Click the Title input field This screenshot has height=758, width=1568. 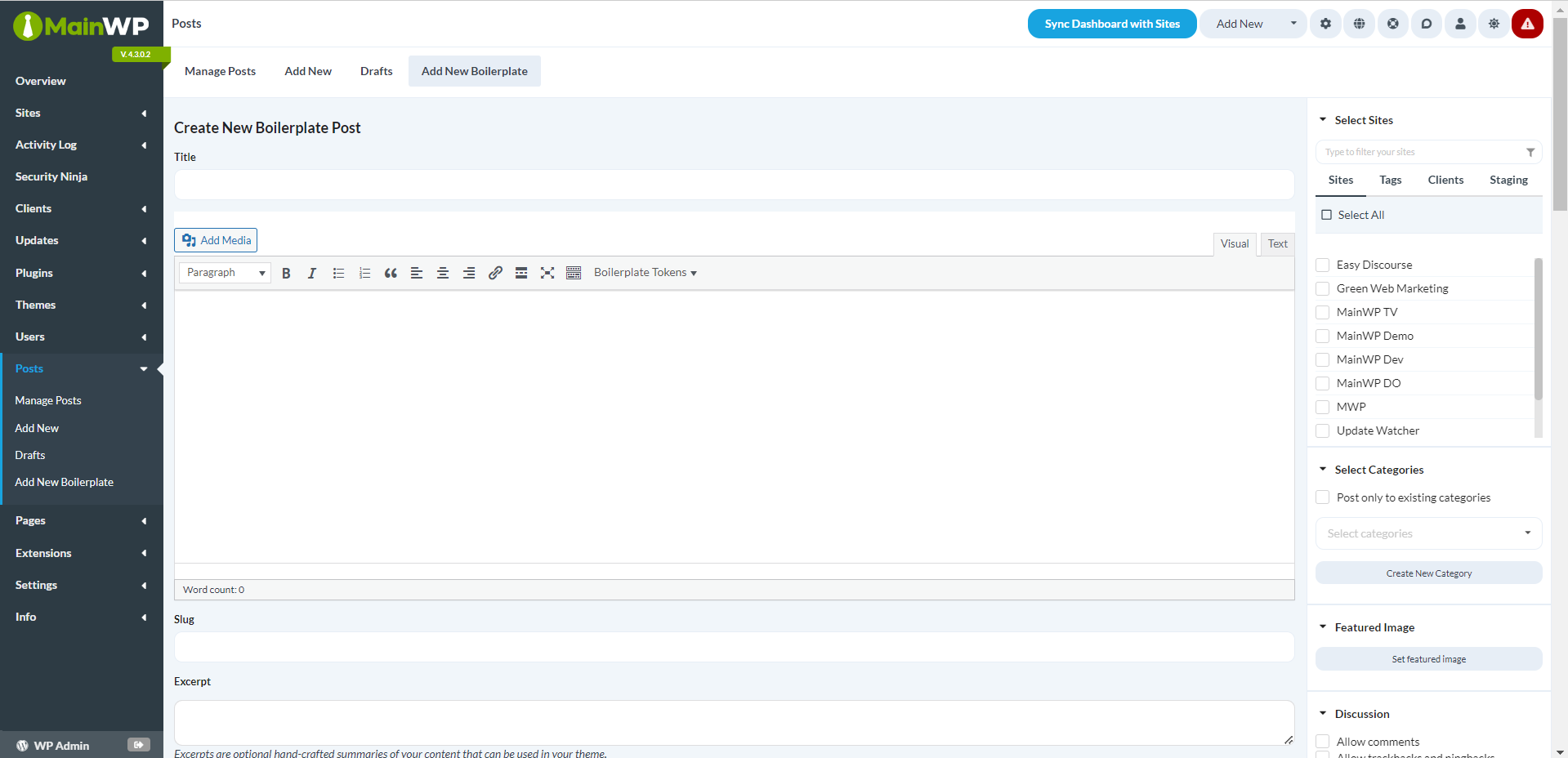click(x=734, y=185)
